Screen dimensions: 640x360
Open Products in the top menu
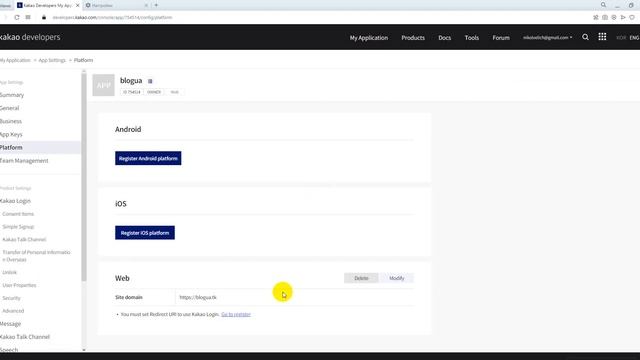(x=413, y=38)
